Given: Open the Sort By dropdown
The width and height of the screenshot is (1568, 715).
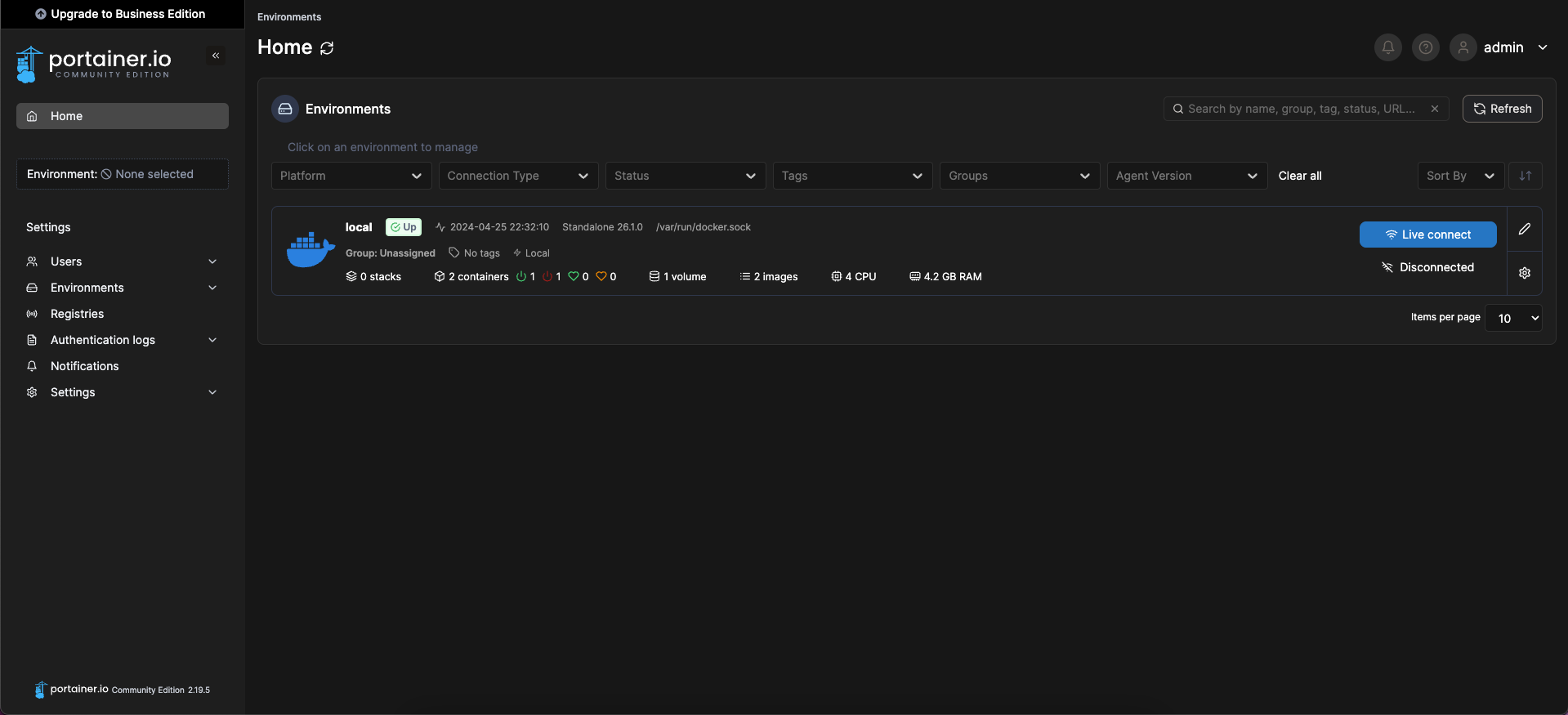Looking at the screenshot, I should [1461, 176].
